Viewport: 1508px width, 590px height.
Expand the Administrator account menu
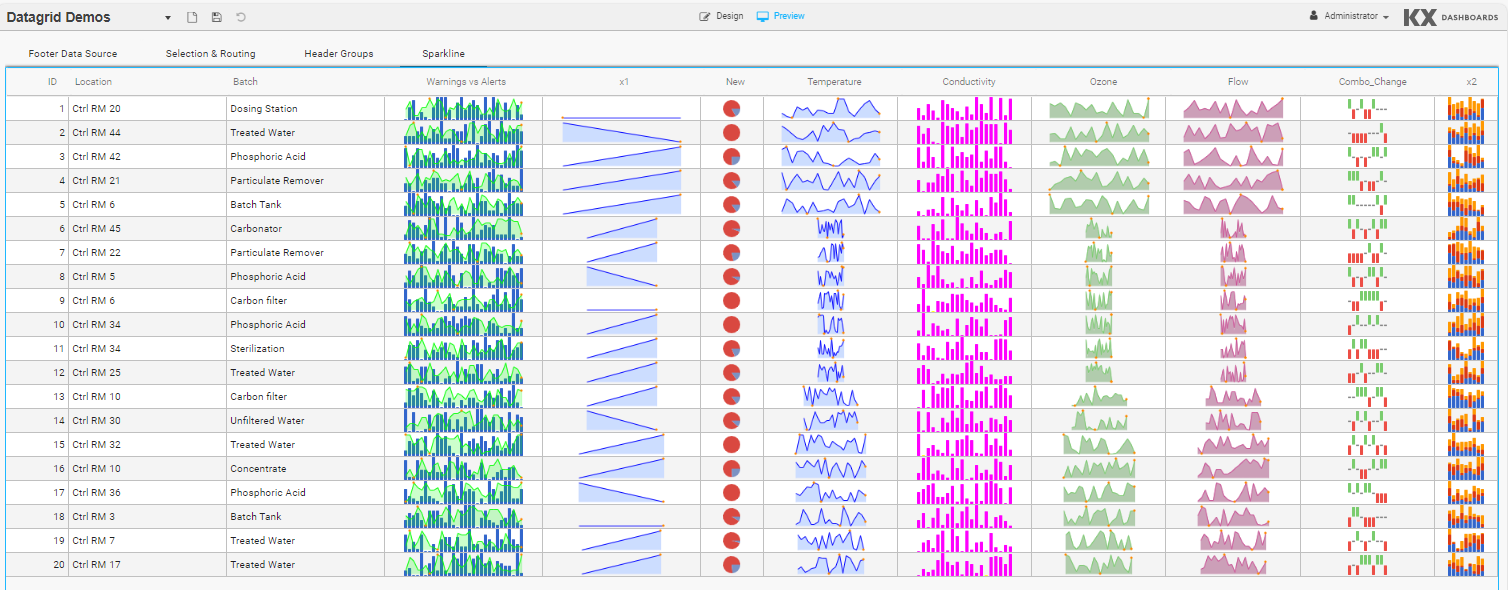pos(1385,17)
